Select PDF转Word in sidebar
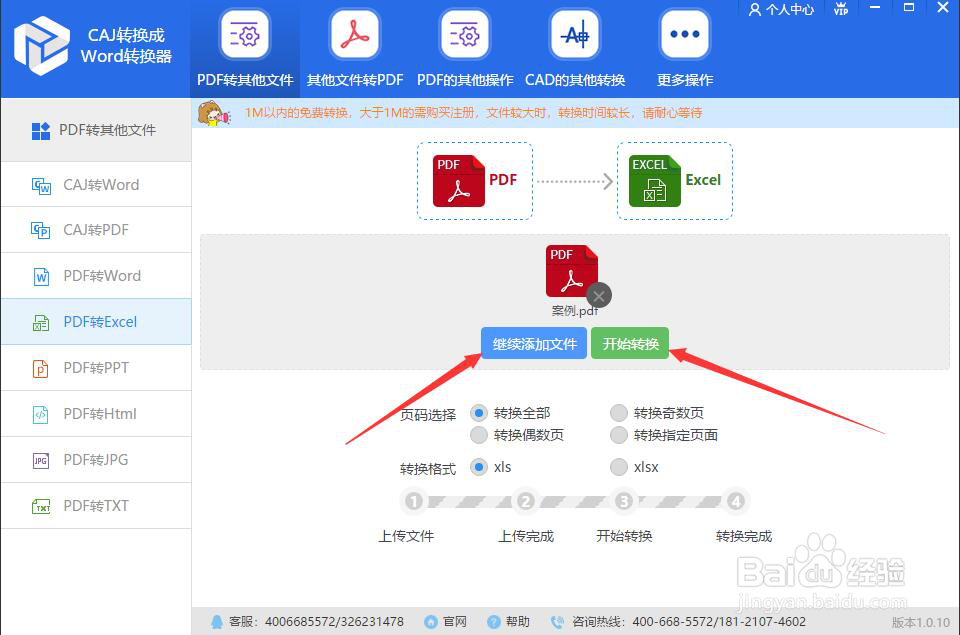 pos(96,276)
